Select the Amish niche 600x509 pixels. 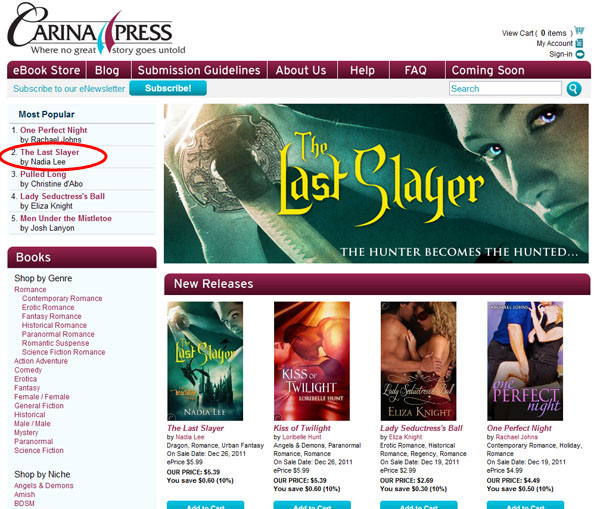point(24,494)
